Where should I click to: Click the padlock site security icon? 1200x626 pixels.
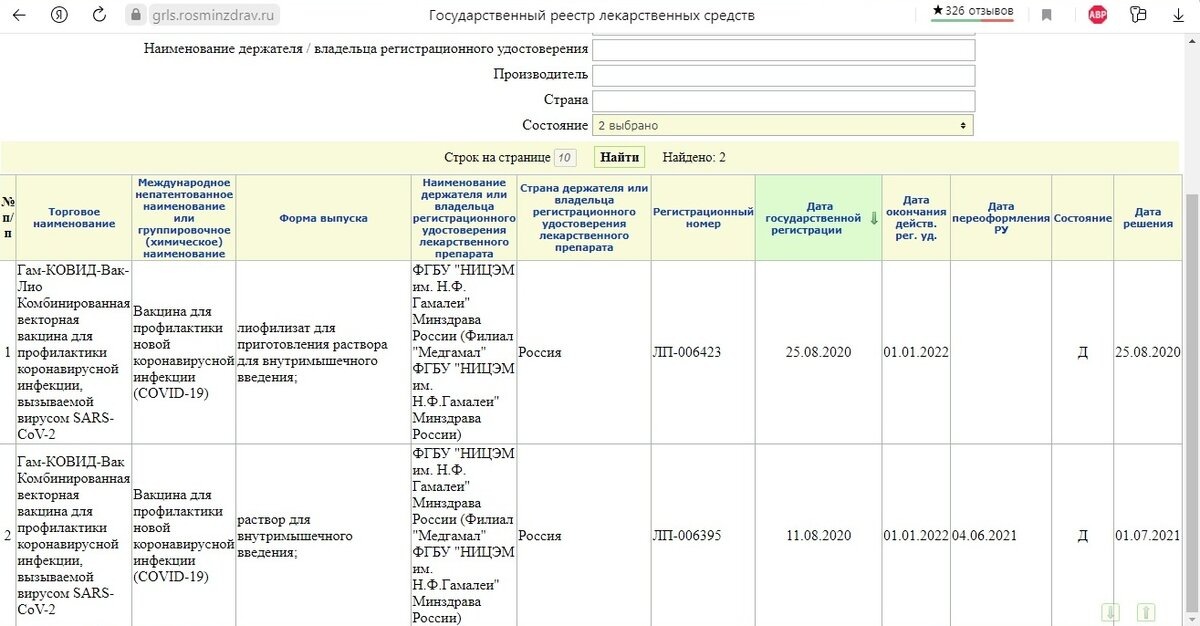[137, 15]
